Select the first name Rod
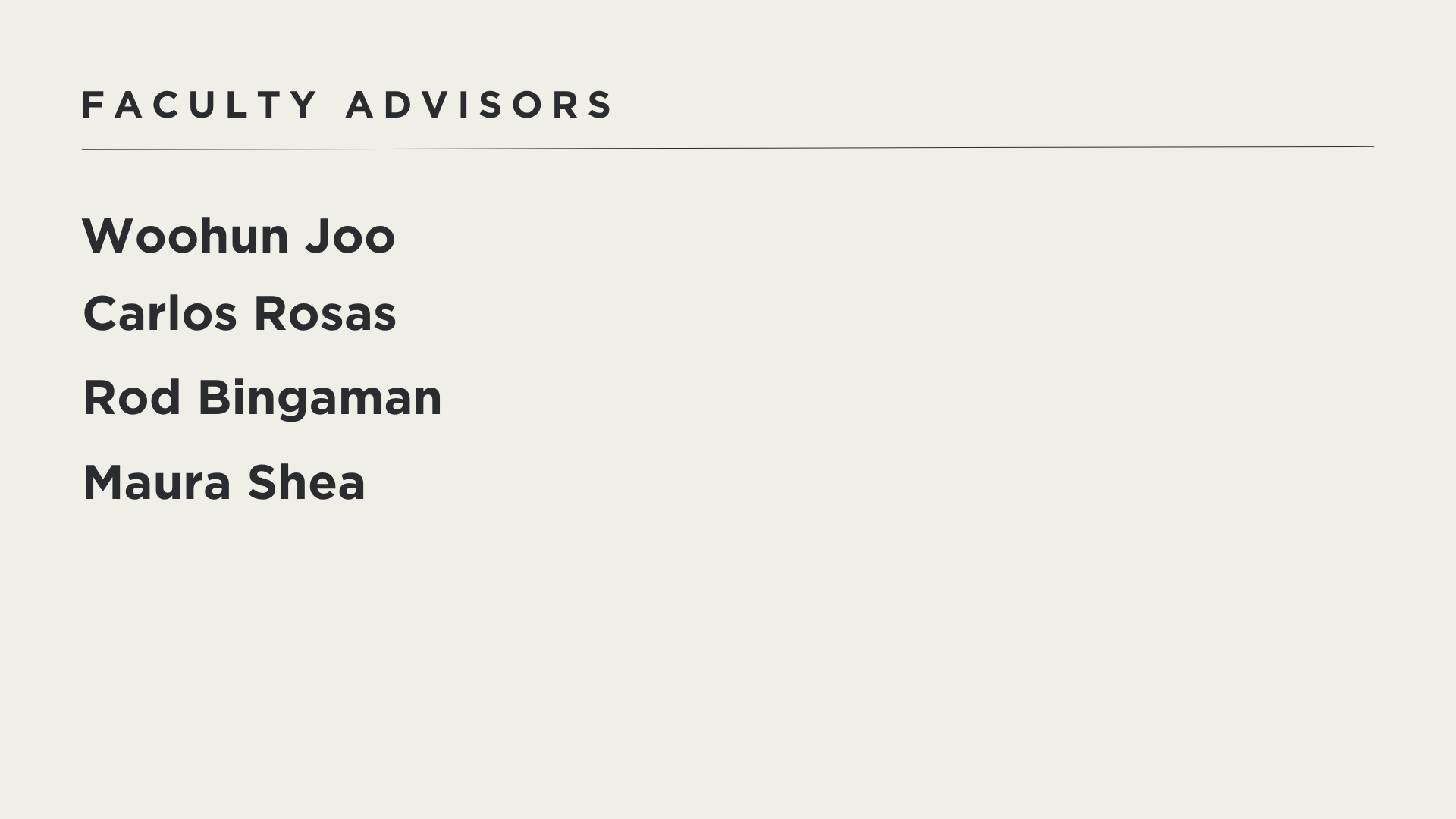The width and height of the screenshot is (1456, 819). coord(132,398)
